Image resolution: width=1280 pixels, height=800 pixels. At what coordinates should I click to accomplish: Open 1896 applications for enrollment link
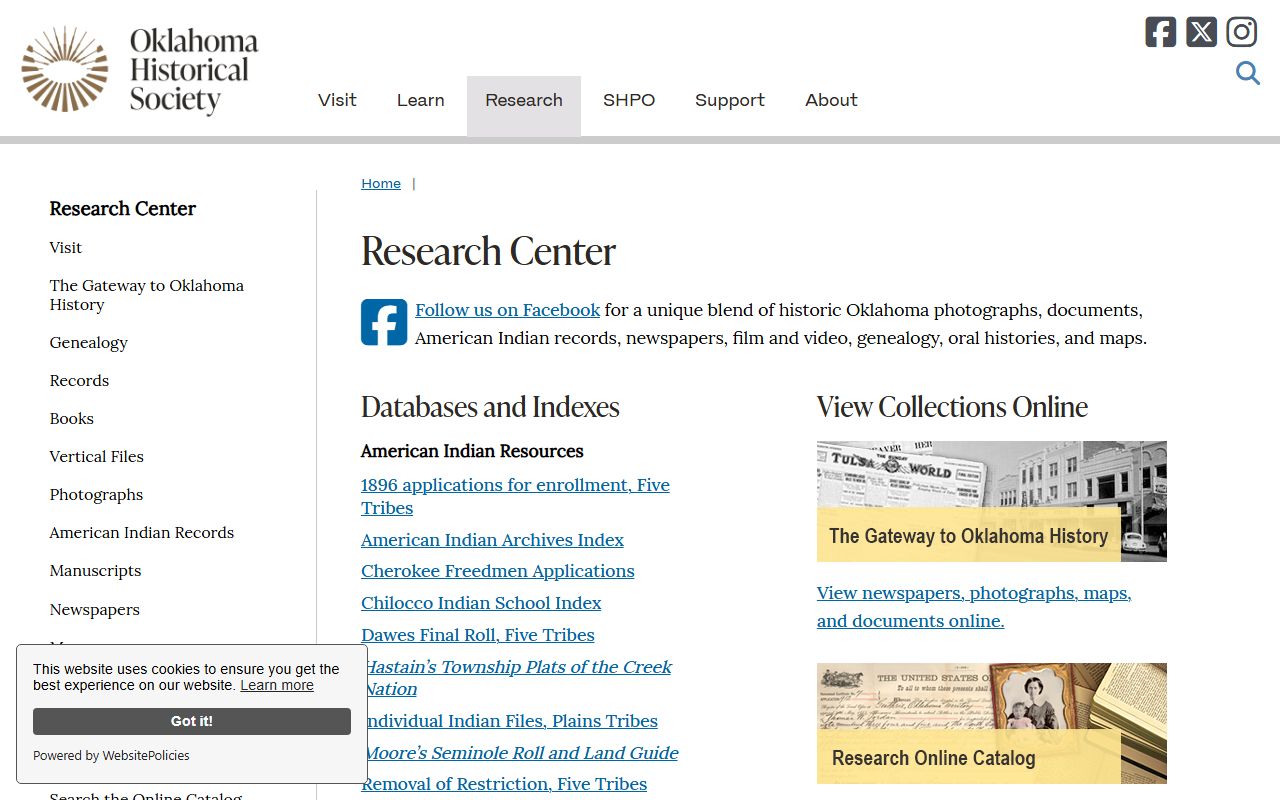click(x=515, y=496)
